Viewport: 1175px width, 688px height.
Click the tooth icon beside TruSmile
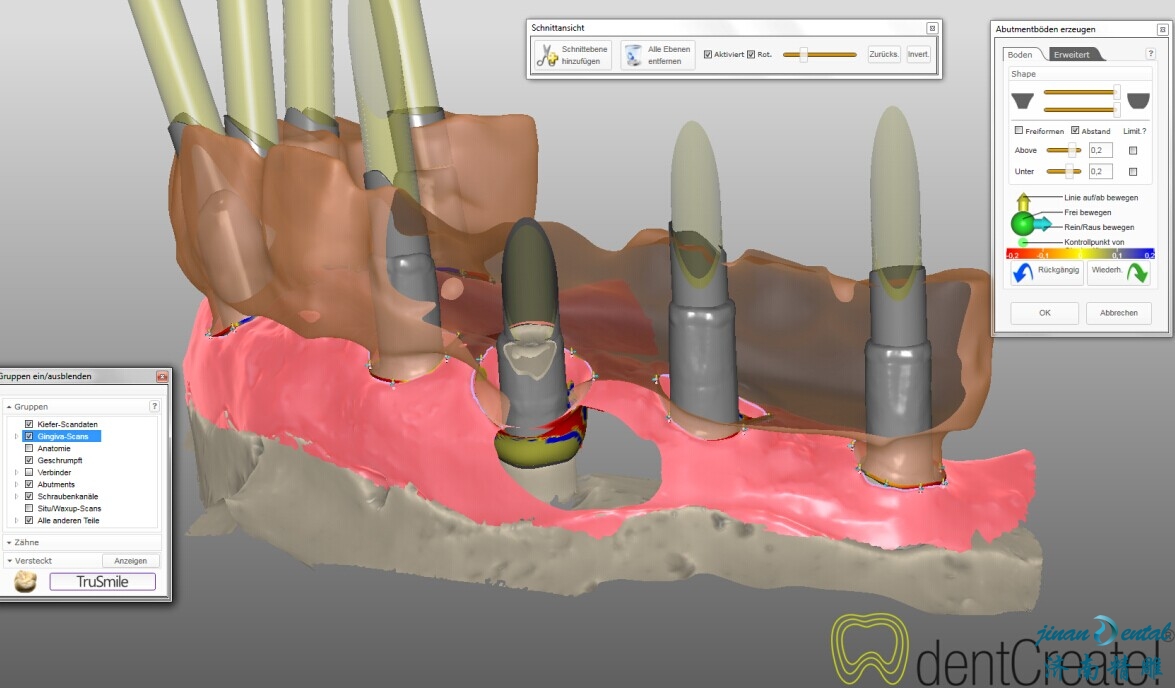[25, 582]
